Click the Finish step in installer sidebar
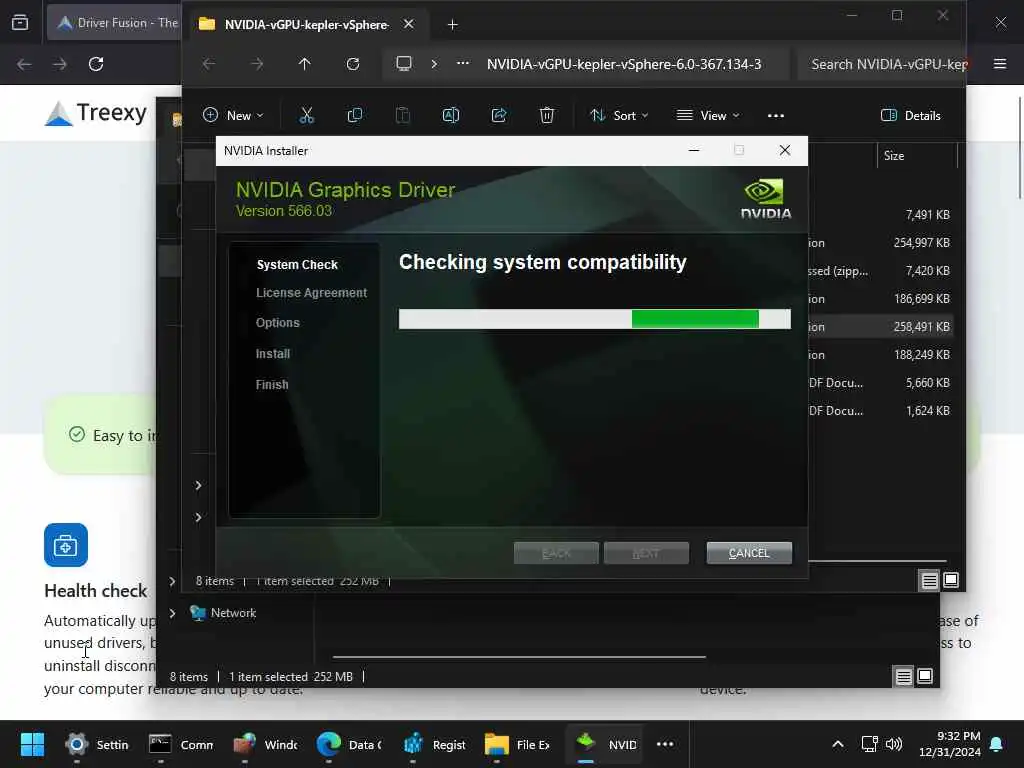The width and height of the screenshot is (1024, 768). coord(272,385)
